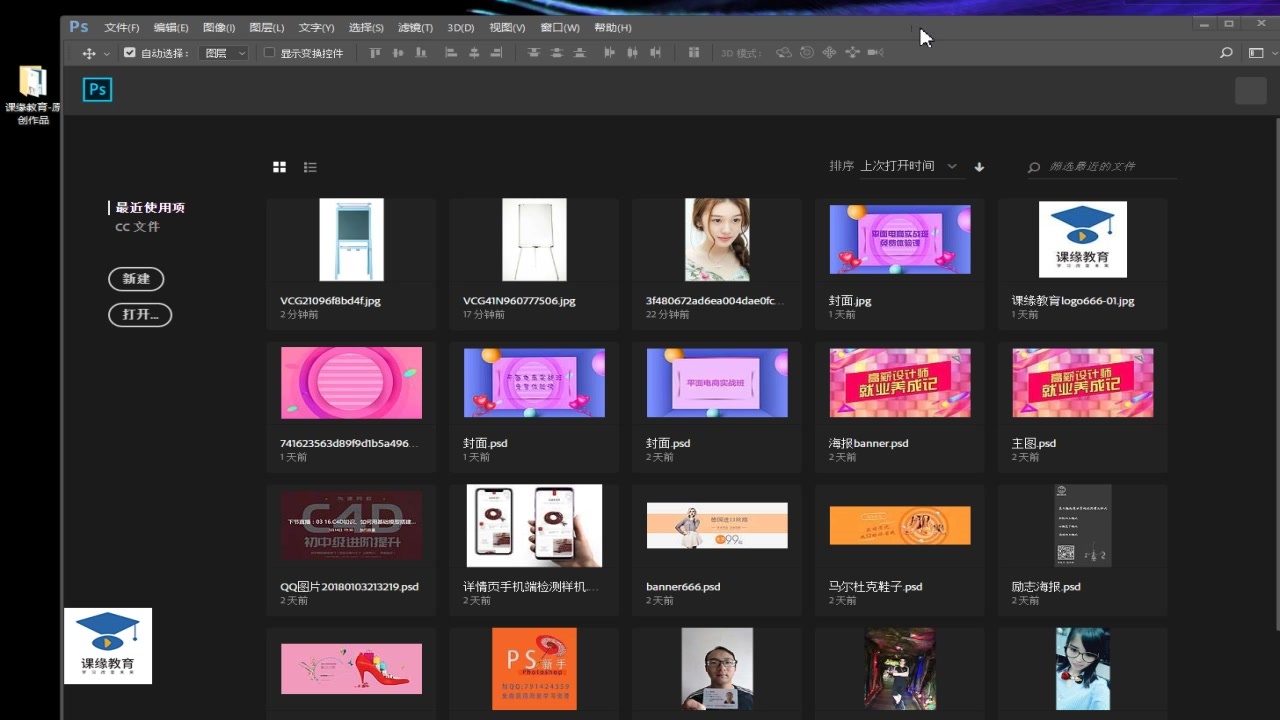Image resolution: width=1280 pixels, height=720 pixels.
Task: Click the distribute top edges icon
Action: click(533, 53)
